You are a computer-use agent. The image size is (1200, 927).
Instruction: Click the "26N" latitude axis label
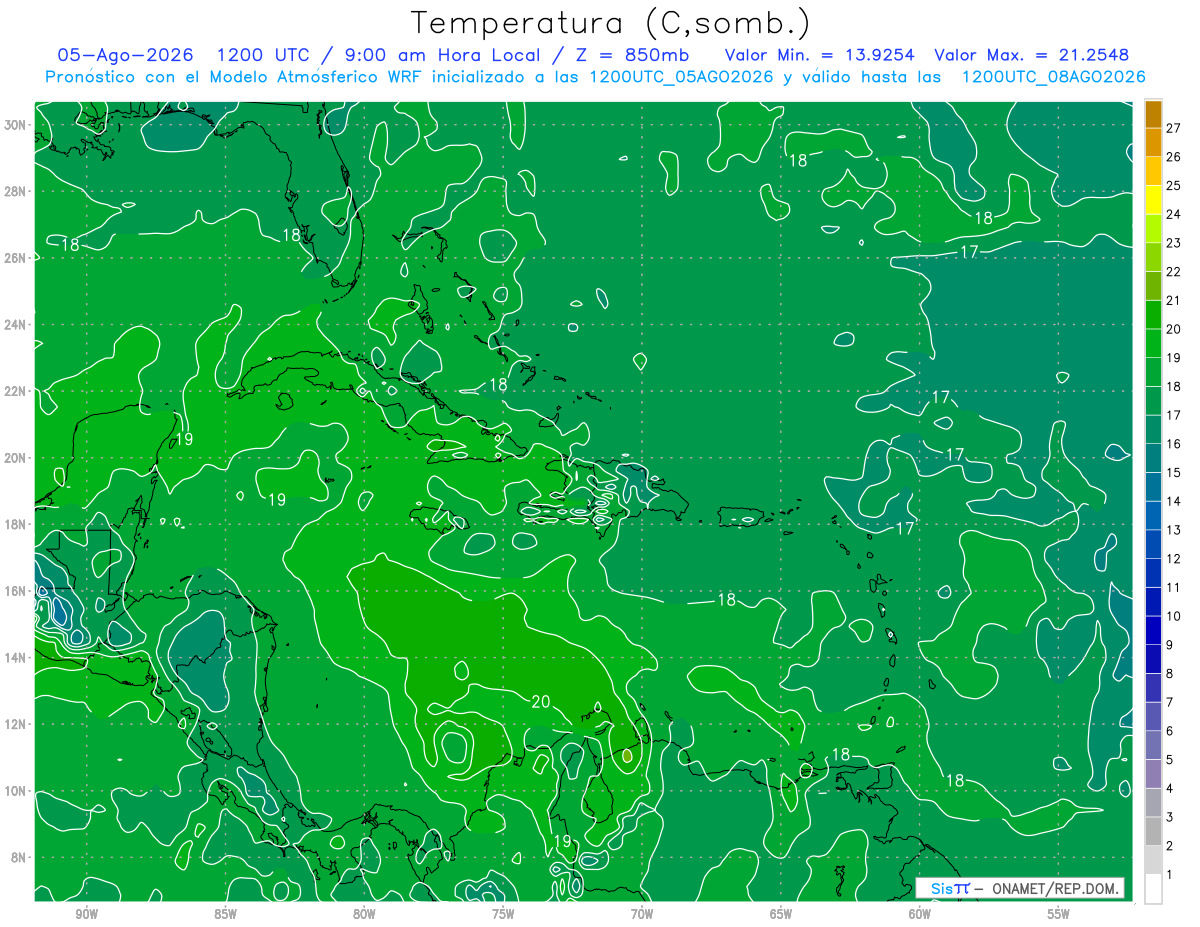point(17,258)
